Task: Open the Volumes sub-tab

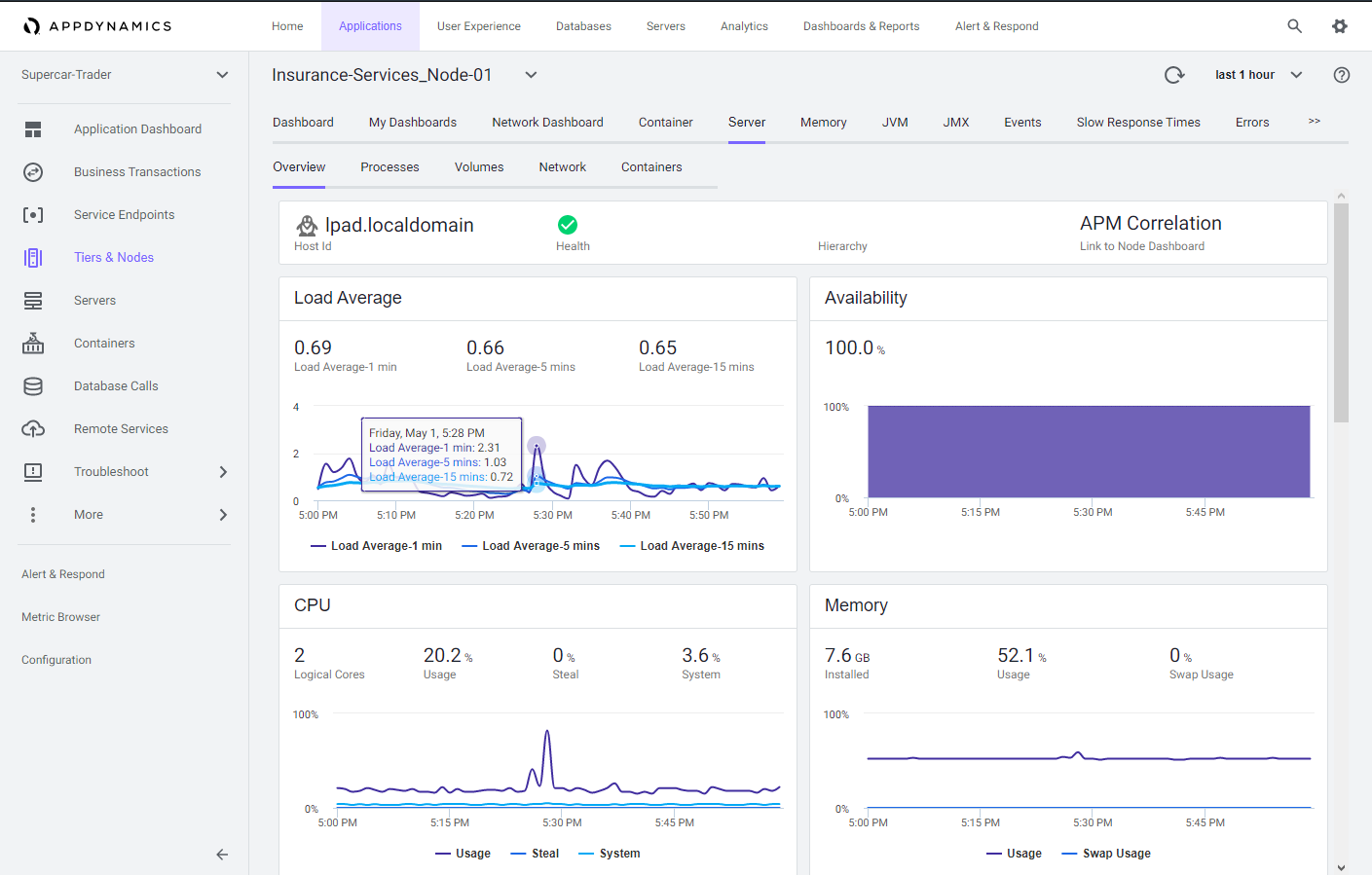Action: (479, 167)
